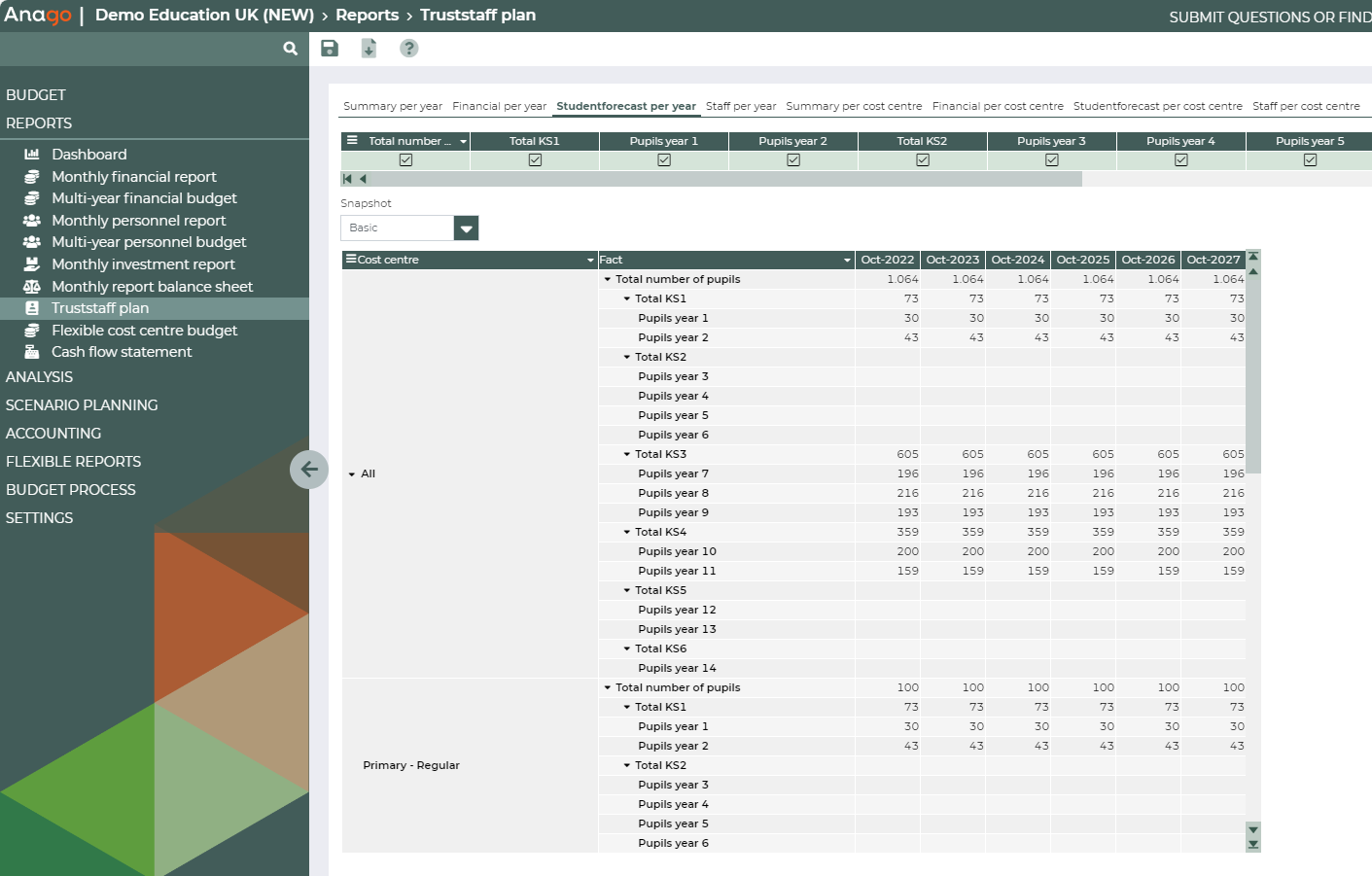Collapse the Total KS4 group under All

[627, 533]
